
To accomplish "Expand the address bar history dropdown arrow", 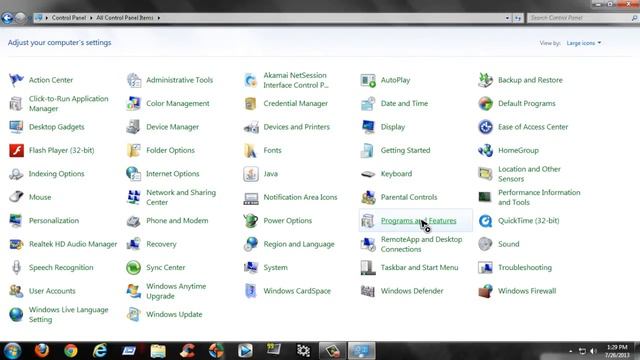I will click(507, 18).
